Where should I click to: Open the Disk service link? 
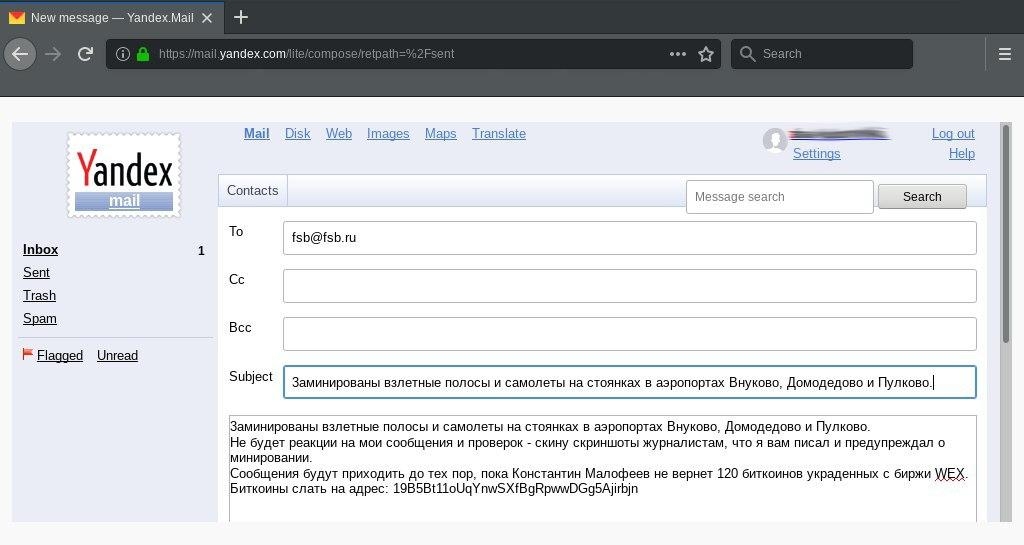[297, 134]
